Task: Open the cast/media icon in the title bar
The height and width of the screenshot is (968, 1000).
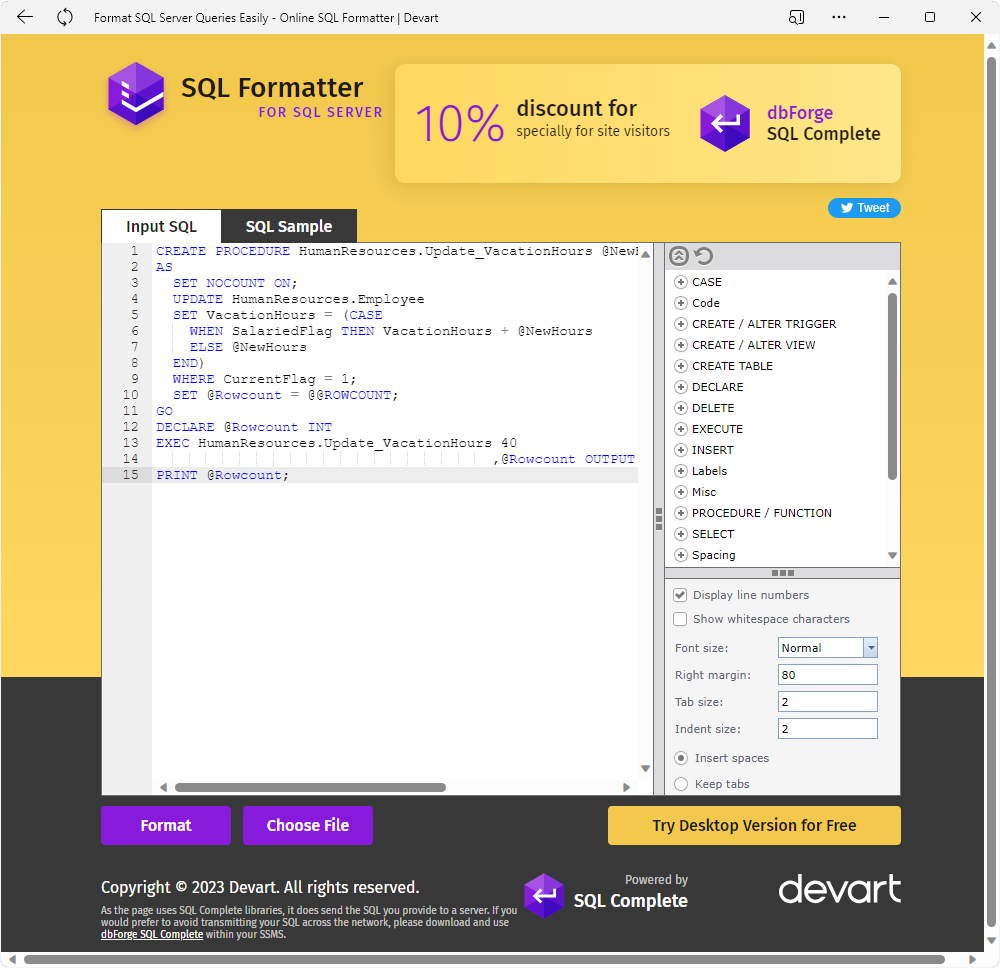Action: click(x=796, y=17)
